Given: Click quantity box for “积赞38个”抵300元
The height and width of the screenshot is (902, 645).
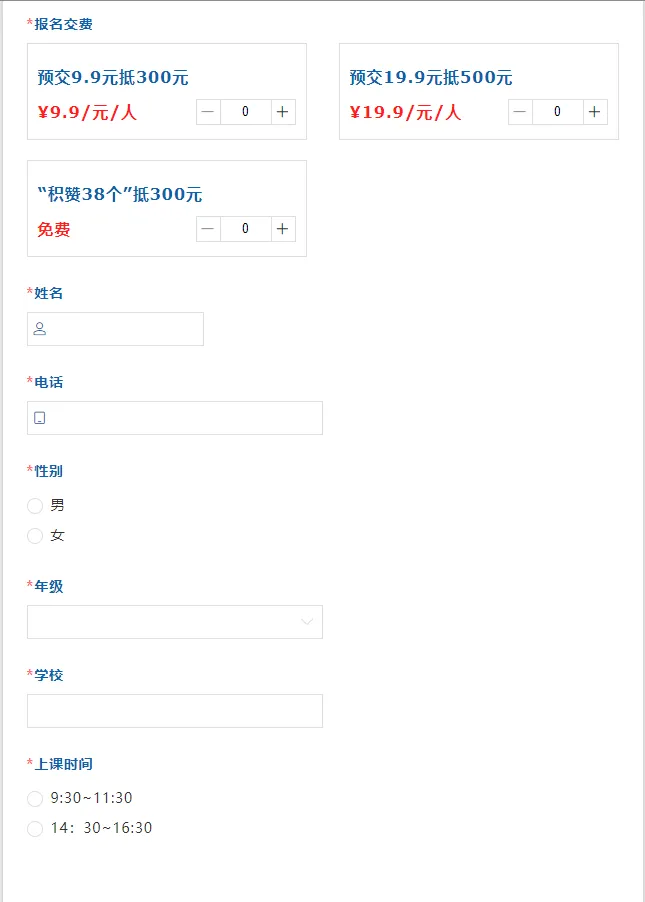Looking at the screenshot, I should 245,229.
